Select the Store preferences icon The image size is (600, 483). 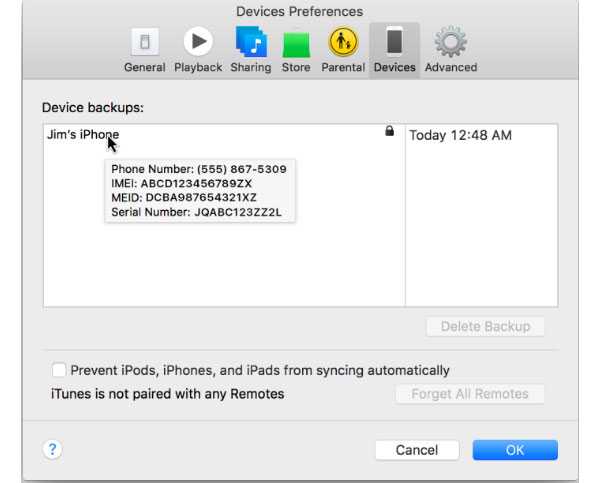(296, 49)
